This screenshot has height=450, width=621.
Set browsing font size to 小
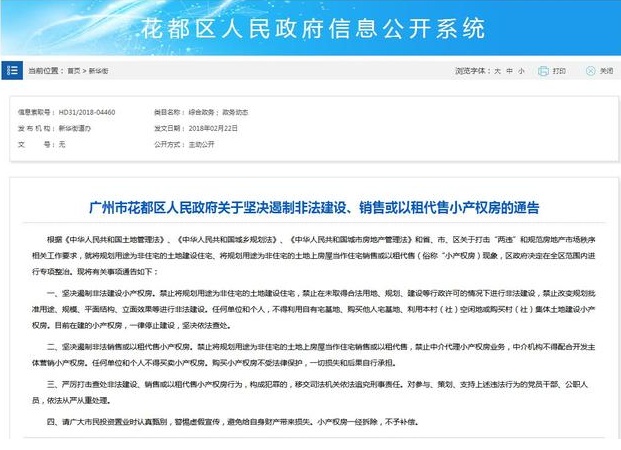tap(521, 71)
